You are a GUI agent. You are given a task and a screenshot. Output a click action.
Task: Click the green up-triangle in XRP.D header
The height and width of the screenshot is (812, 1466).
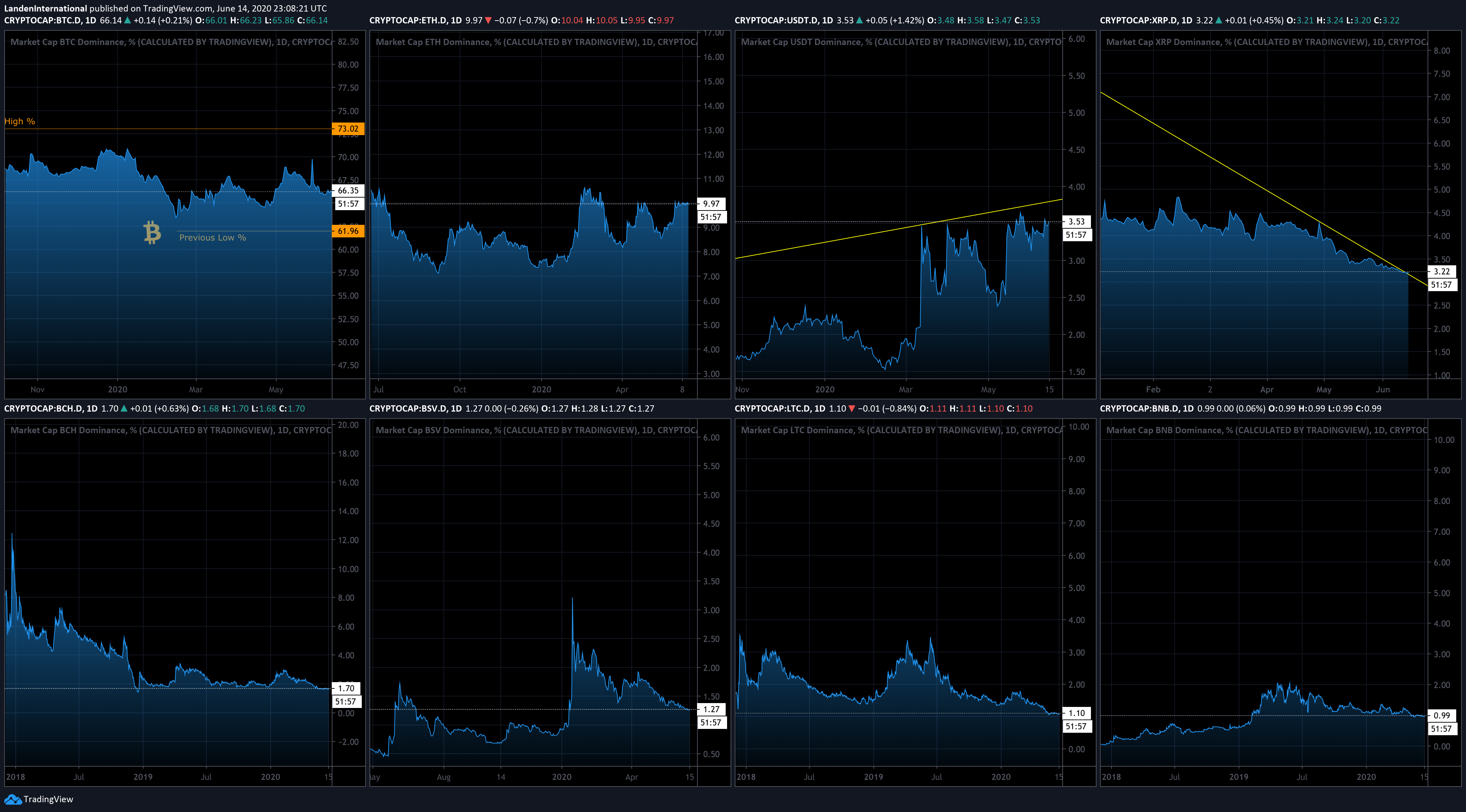(1218, 21)
